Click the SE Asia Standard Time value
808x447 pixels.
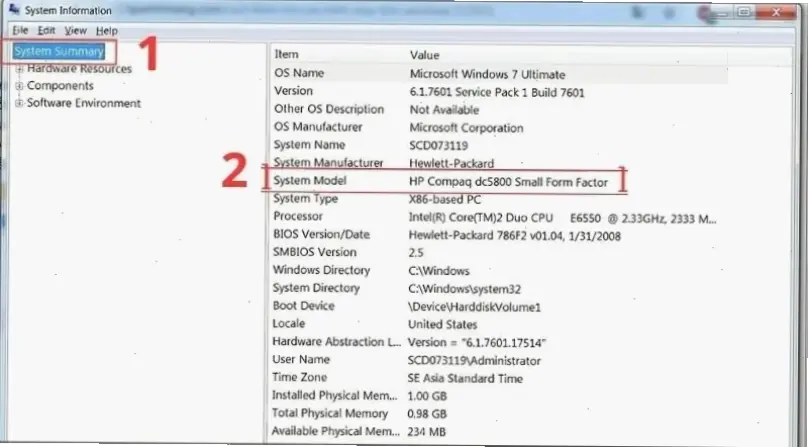click(x=465, y=378)
